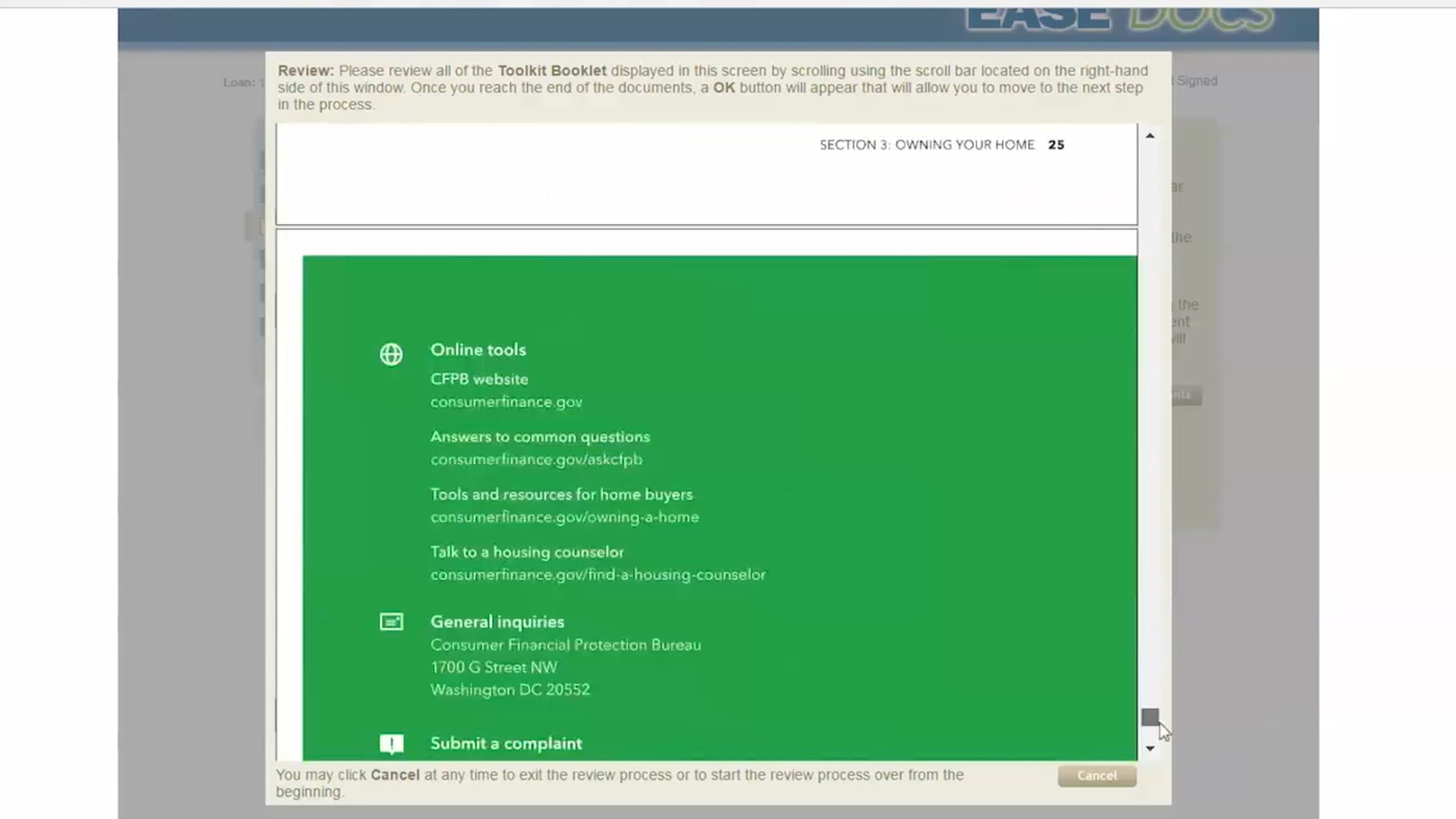Click the 1700 G Street NW address line

tap(494, 667)
